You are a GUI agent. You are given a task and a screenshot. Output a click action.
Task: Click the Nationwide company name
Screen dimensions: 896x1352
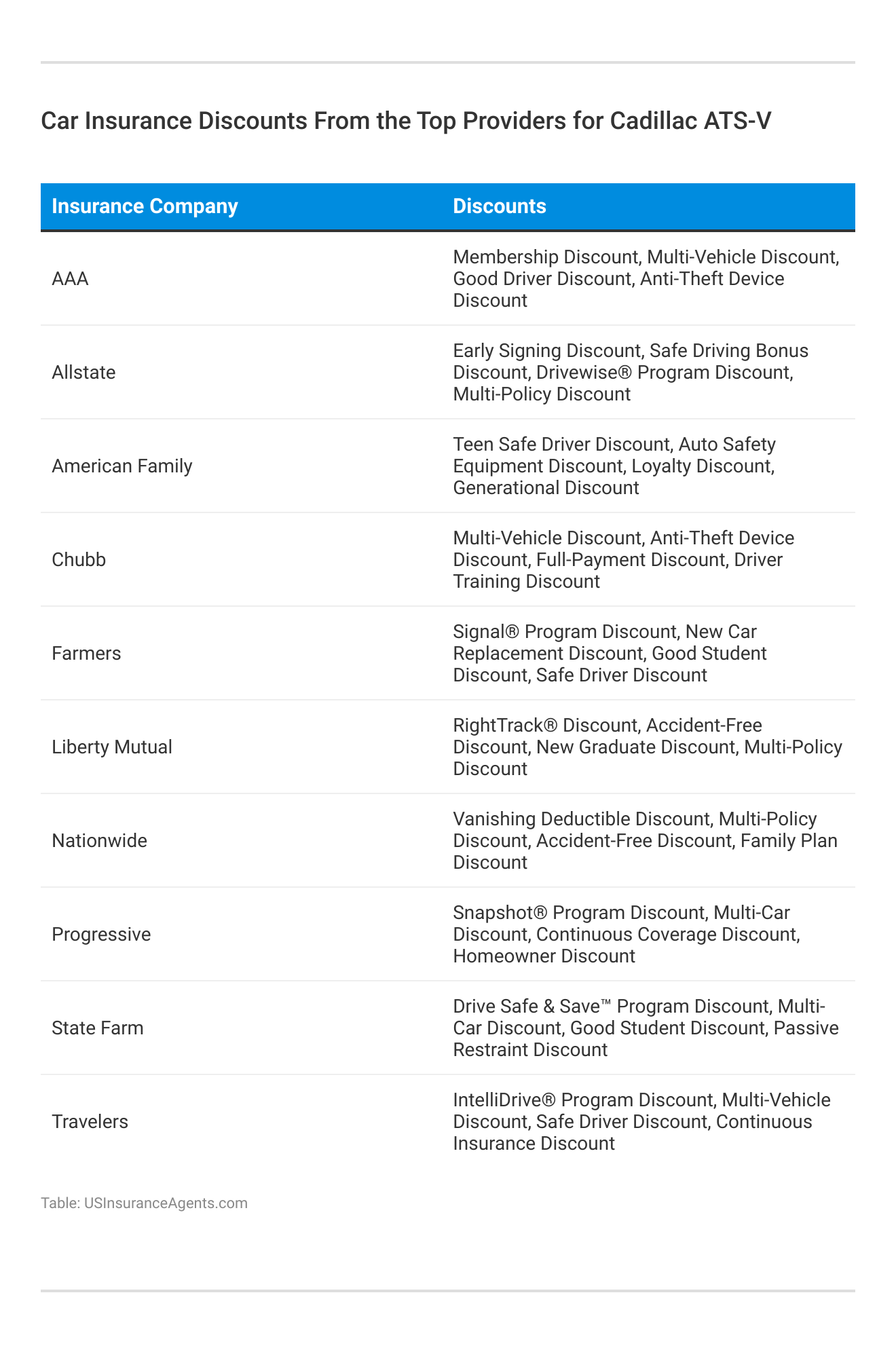pos(99,841)
